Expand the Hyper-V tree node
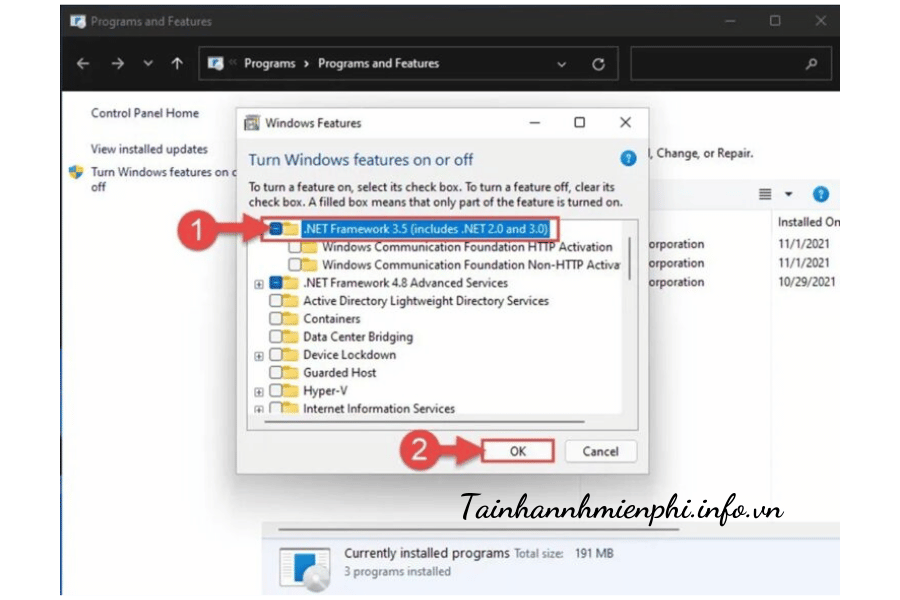 [x=259, y=391]
